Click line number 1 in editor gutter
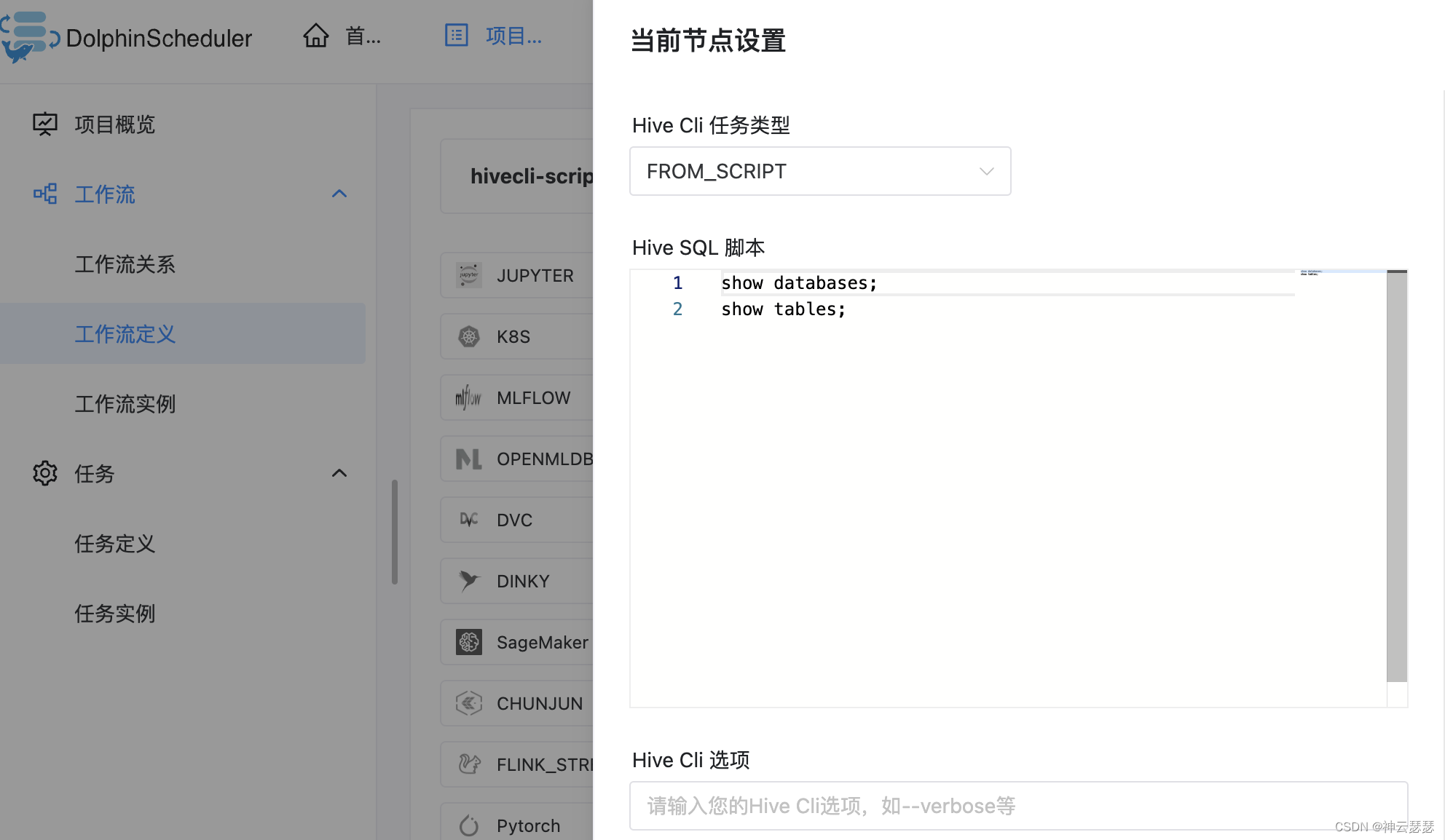This screenshot has height=840, width=1445. click(677, 282)
